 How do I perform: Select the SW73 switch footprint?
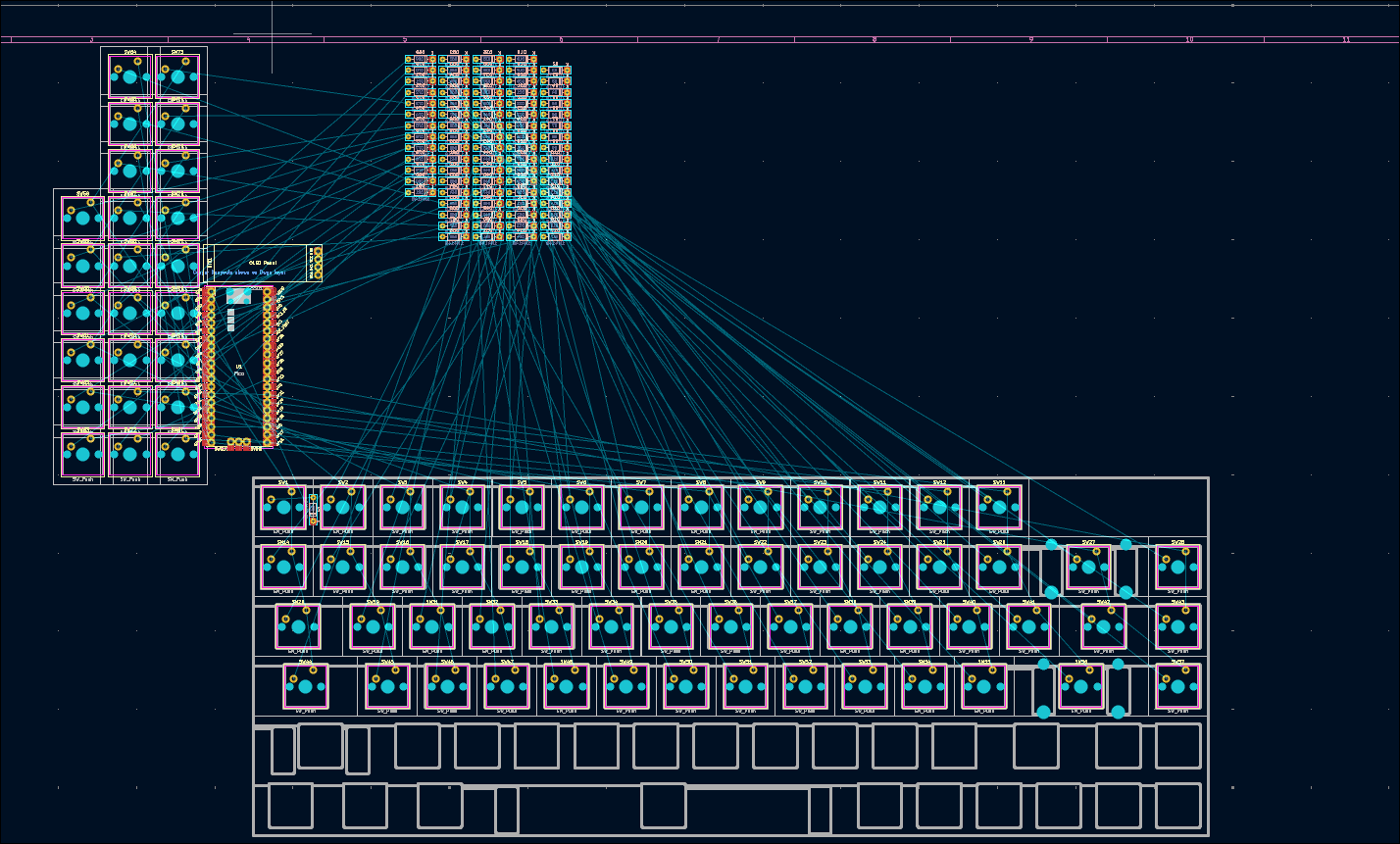177,75
